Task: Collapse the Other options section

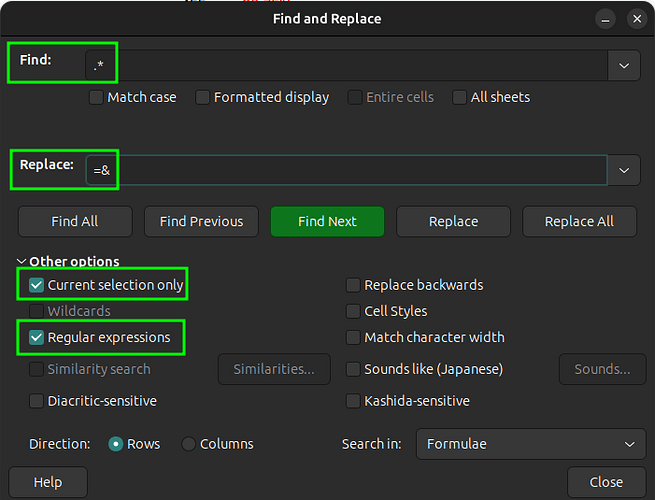Action: (x=22, y=262)
